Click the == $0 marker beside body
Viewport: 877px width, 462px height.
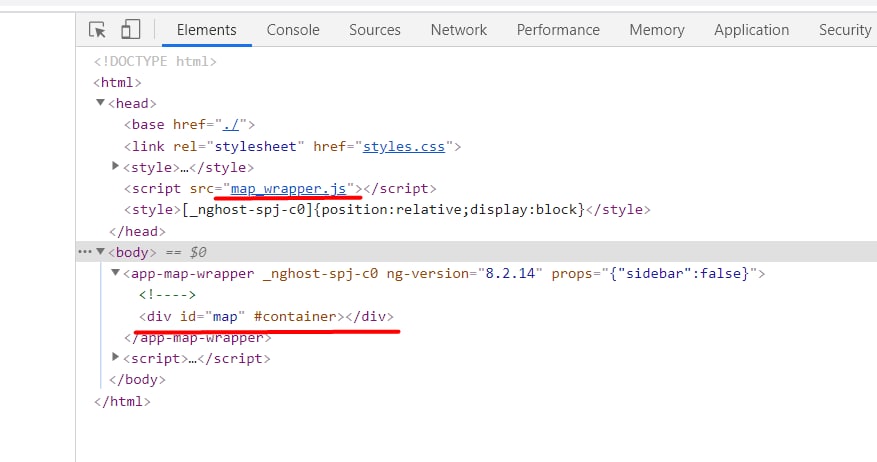[186, 253]
